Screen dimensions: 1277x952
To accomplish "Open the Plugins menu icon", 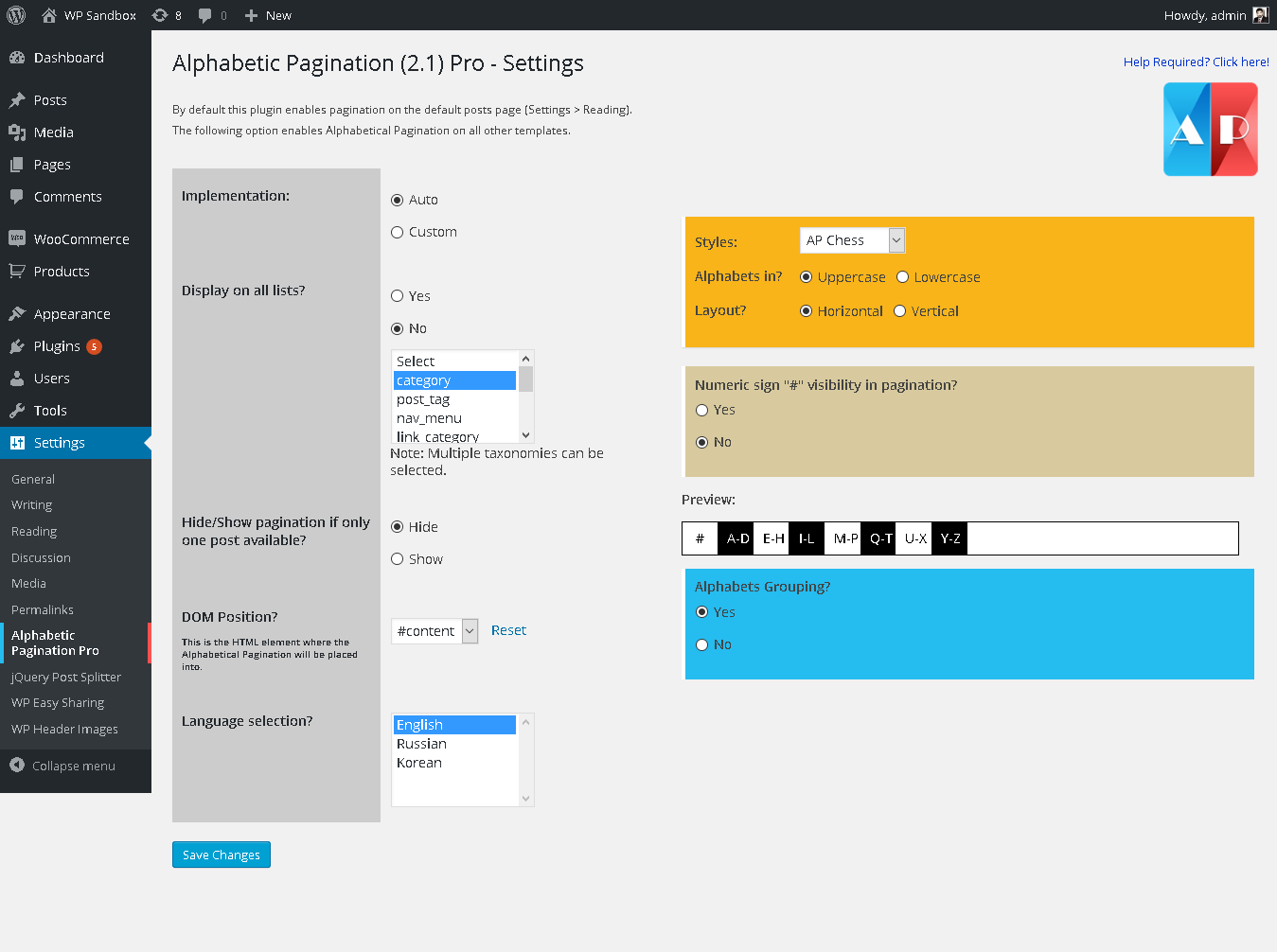I will tap(17, 346).
